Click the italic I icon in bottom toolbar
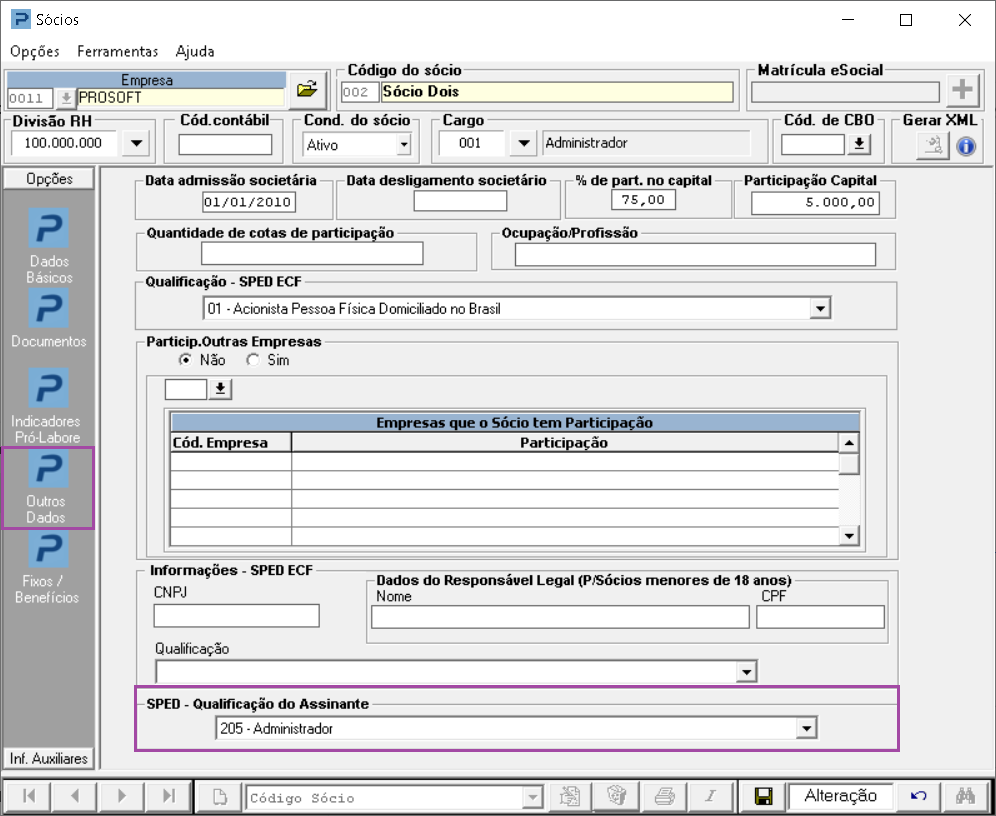Image resolution: width=996 pixels, height=816 pixels. [711, 796]
